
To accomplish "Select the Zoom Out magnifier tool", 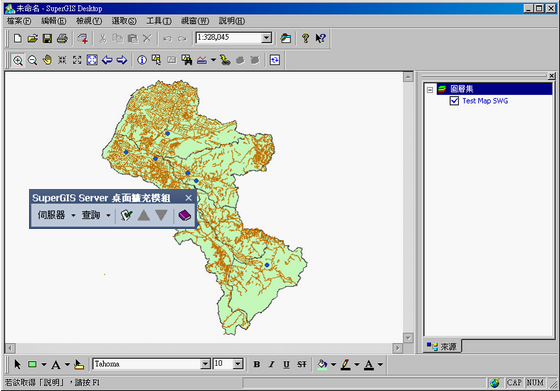I will click(x=32, y=60).
